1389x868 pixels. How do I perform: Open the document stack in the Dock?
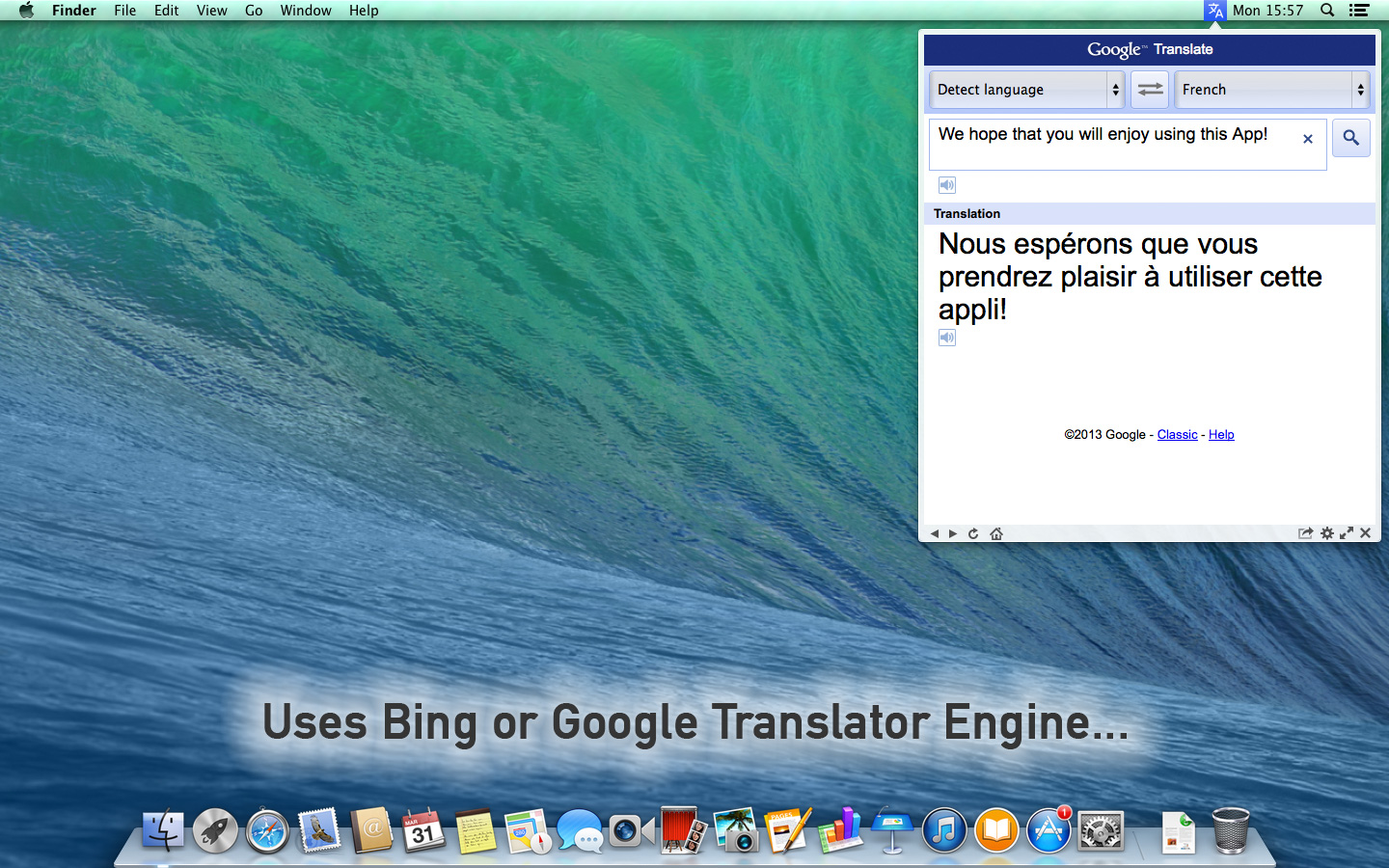1178,831
